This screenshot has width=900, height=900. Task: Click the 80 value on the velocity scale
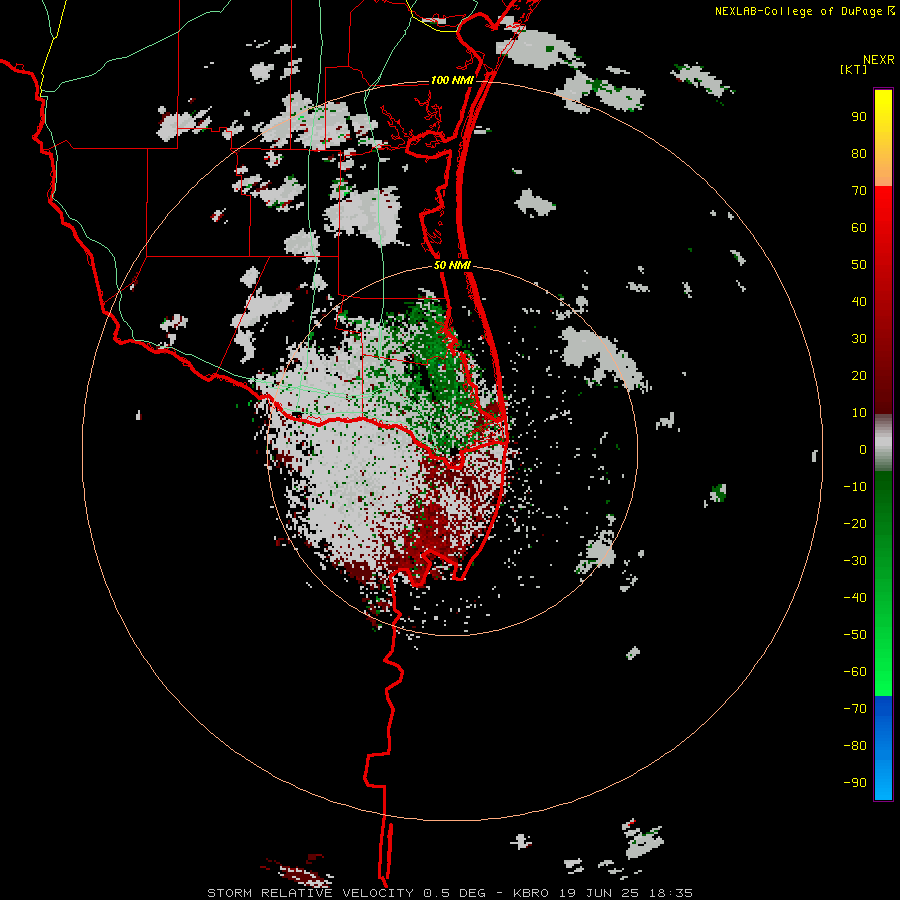coord(859,154)
